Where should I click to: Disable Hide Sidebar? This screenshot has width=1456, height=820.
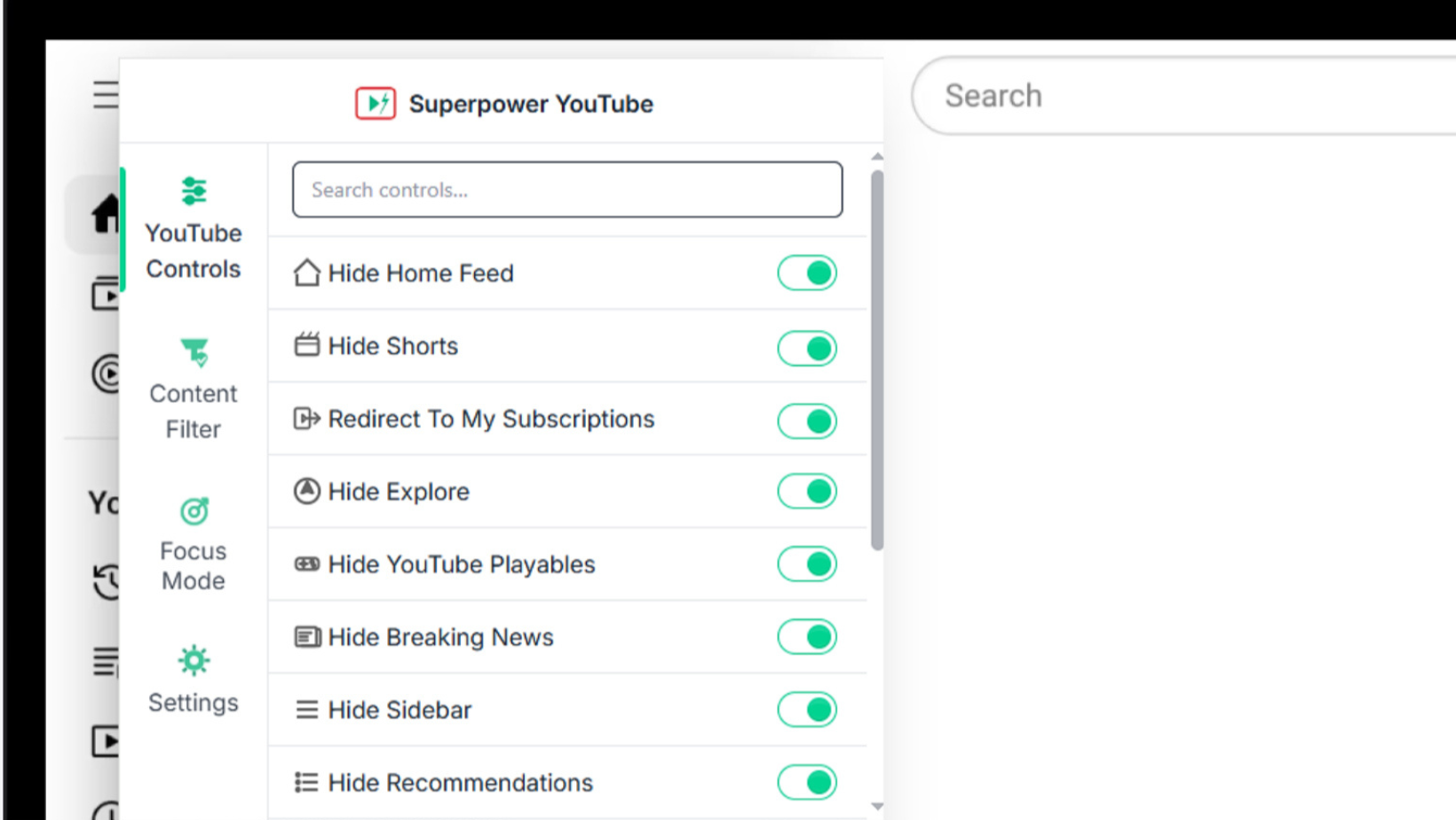806,709
